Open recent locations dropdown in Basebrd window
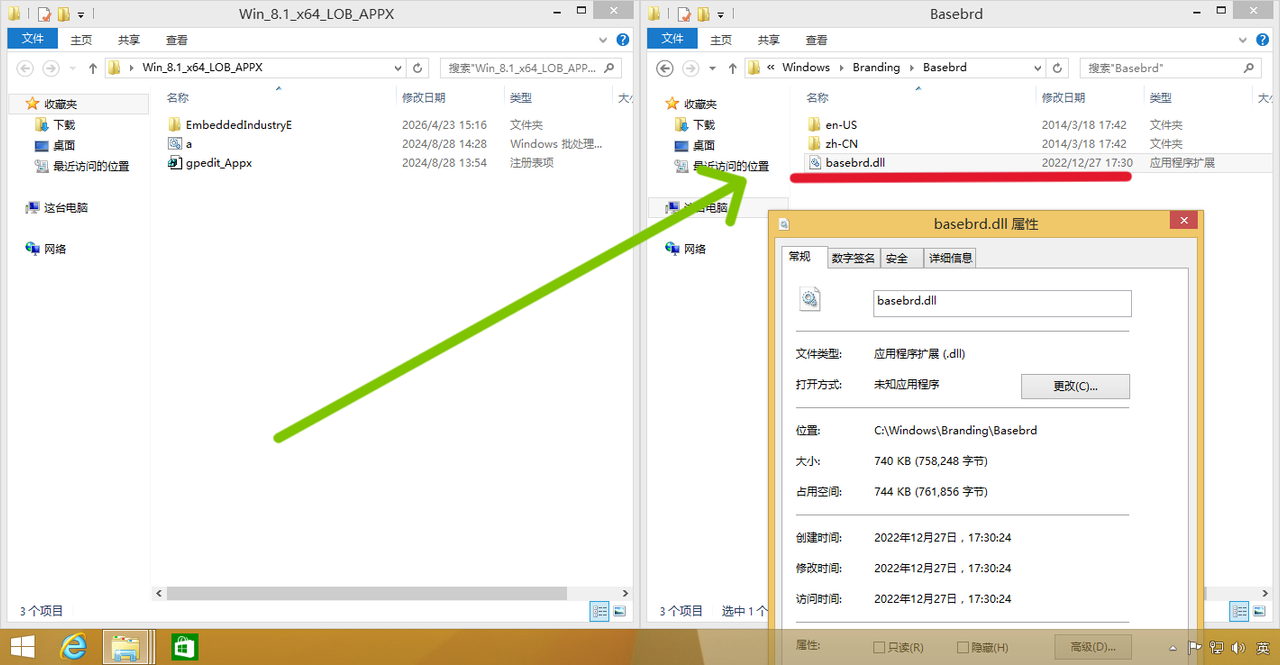The image size is (1280, 665). click(714, 68)
